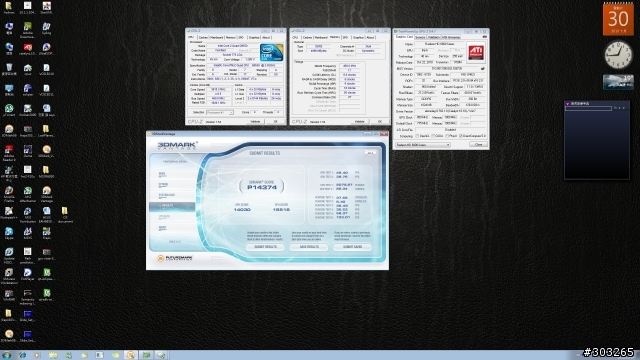Image resolution: width=640 pixels, height=360 pixels.
Task: Switch to Caches tab in left CPU-Z window
Action: 203,37
